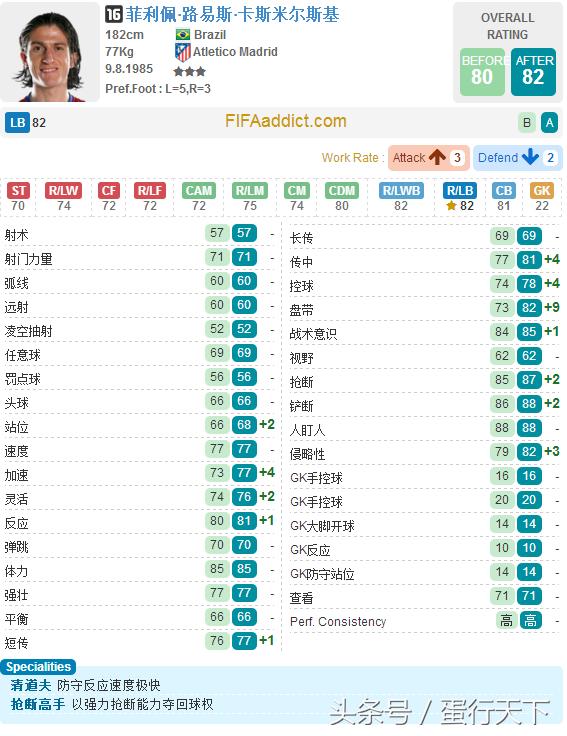Click the 体力 before value 85
The height and width of the screenshot is (736, 567).
pyautogui.click(x=217, y=568)
